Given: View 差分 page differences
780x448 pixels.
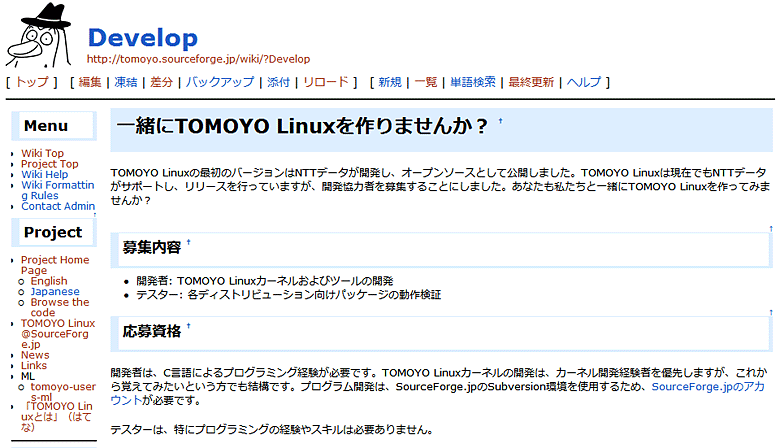Looking at the screenshot, I should coord(161,82).
